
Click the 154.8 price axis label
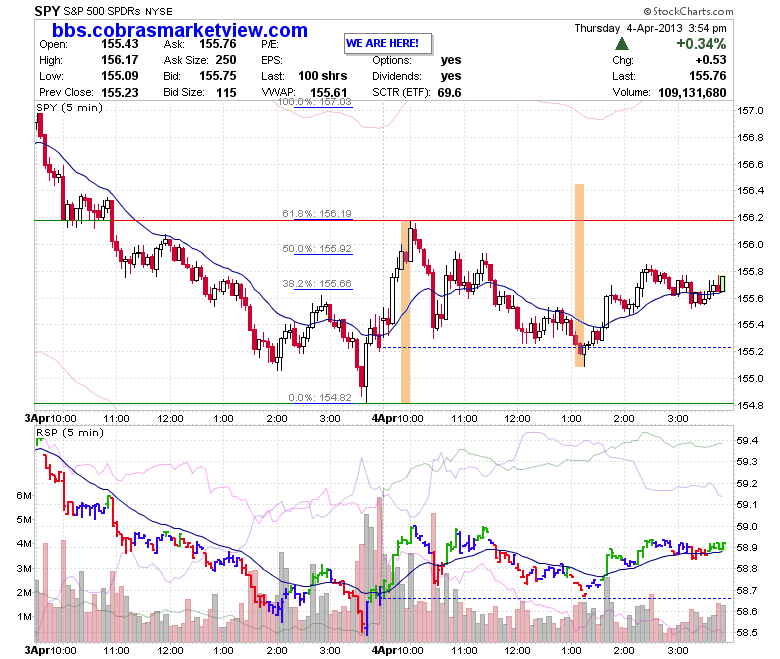coord(750,405)
